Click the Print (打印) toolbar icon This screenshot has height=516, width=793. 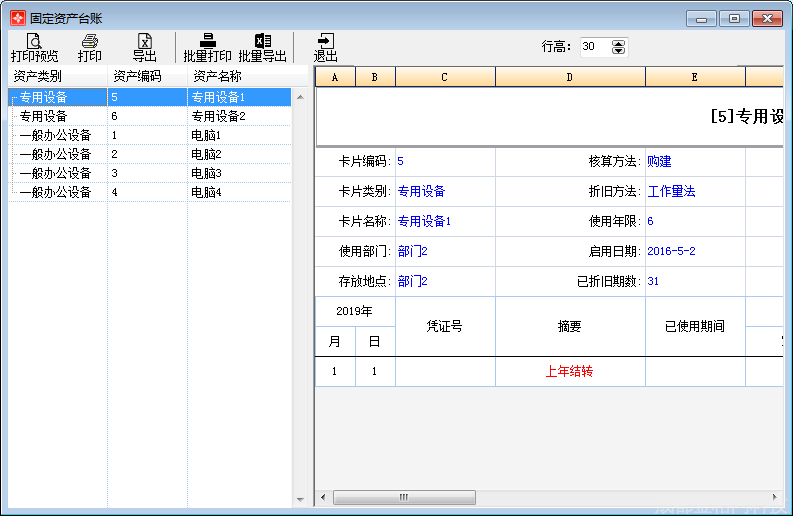point(90,47)
